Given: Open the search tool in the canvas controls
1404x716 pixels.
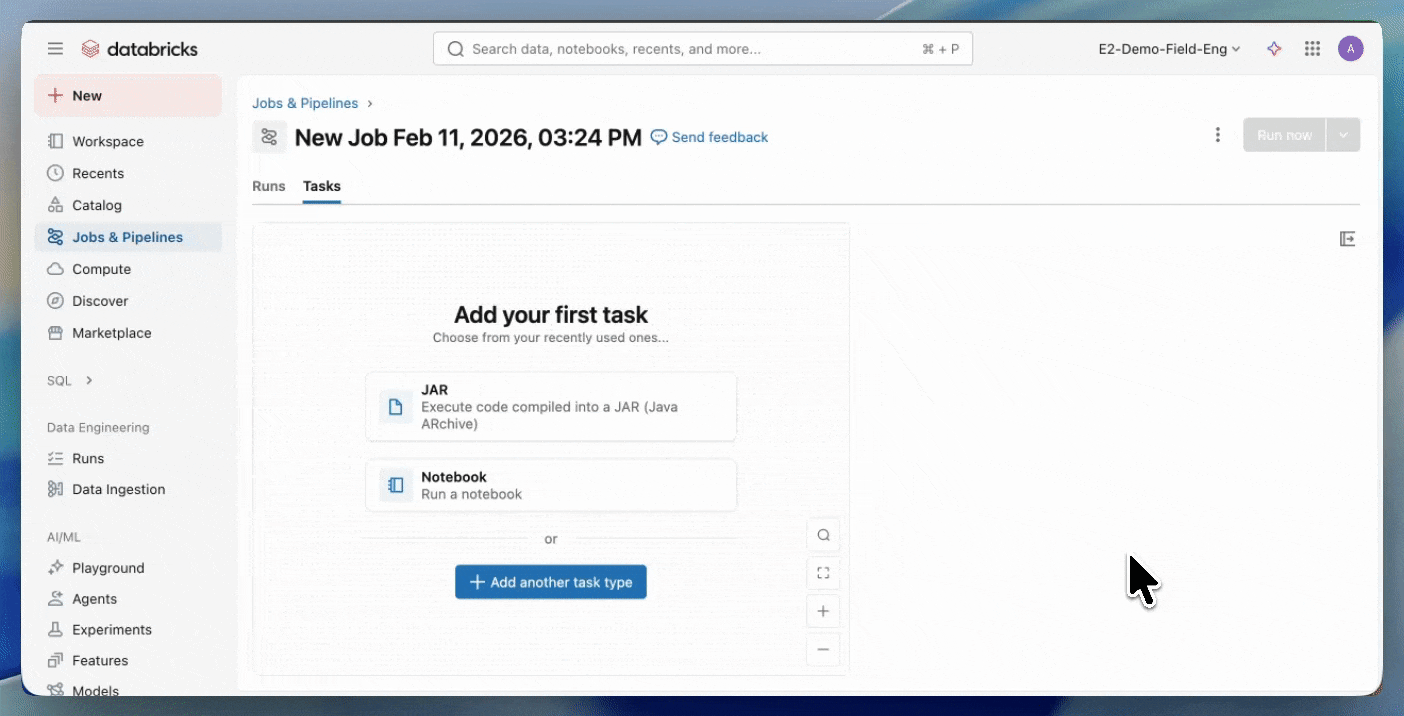Looking at the screenshot, I should pos(823,535).
